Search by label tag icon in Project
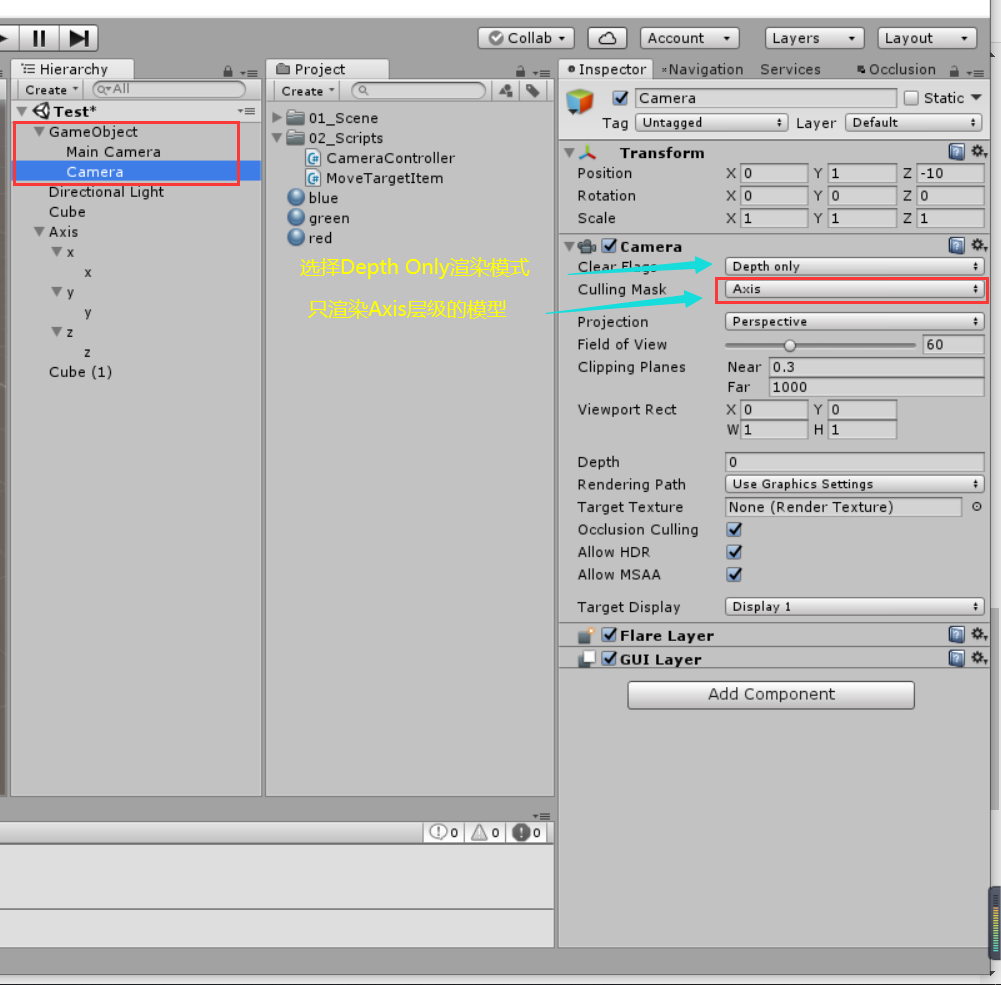Image resolution: width=1001 pixels, height=985 pixels. pyautogui.click(x=532, y=91)
